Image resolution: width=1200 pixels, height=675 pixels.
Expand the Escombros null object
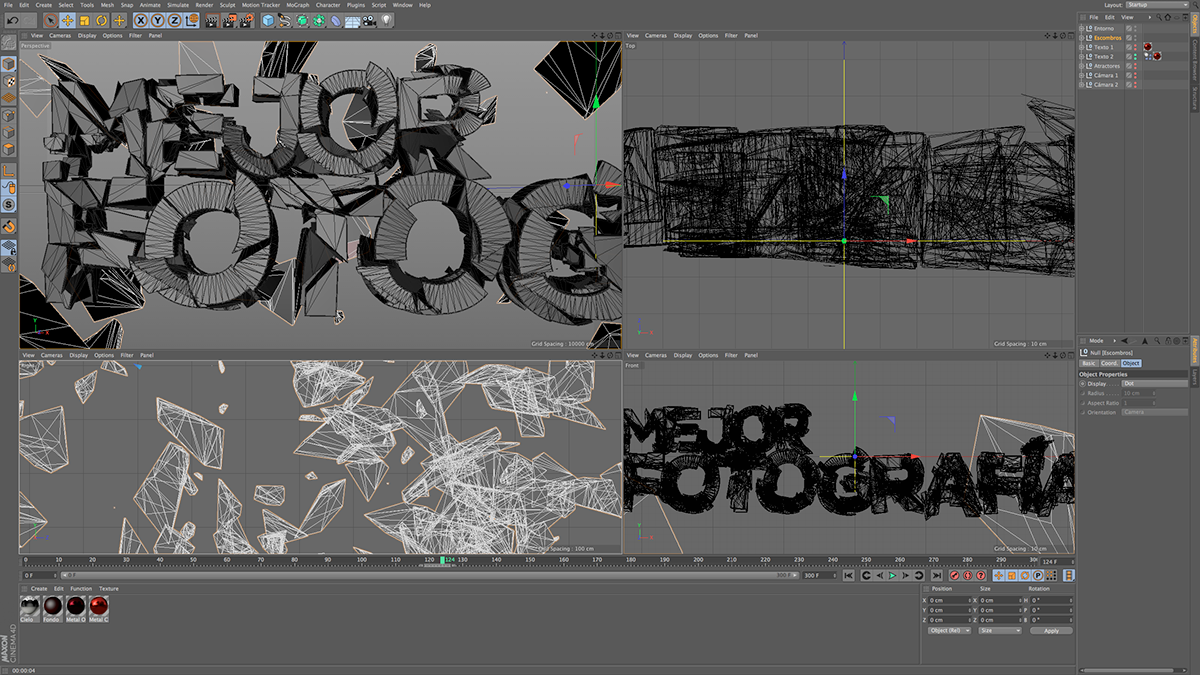click(x=1082, y=38)
